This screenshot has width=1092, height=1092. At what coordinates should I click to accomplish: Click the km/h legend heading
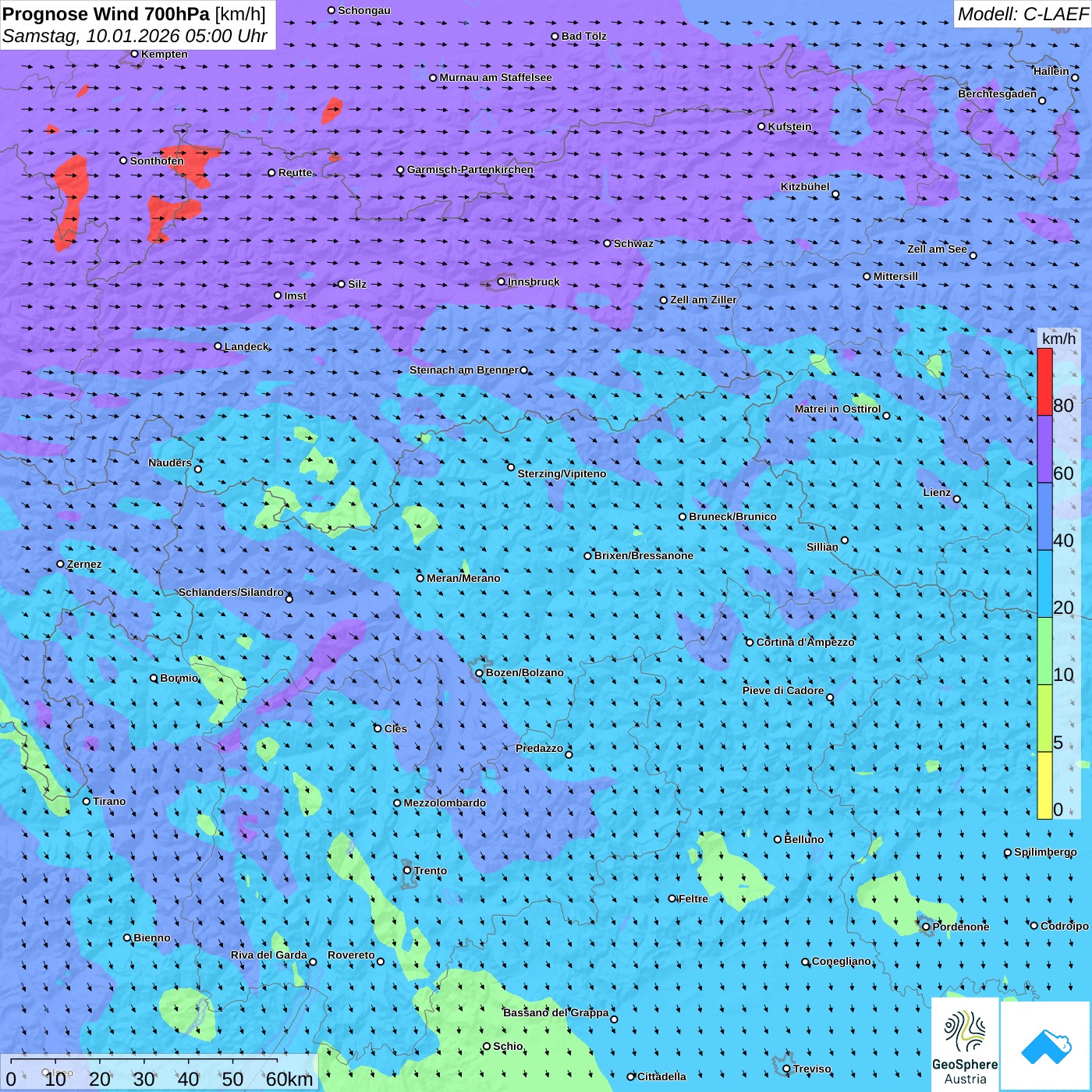click(1058, 339)
